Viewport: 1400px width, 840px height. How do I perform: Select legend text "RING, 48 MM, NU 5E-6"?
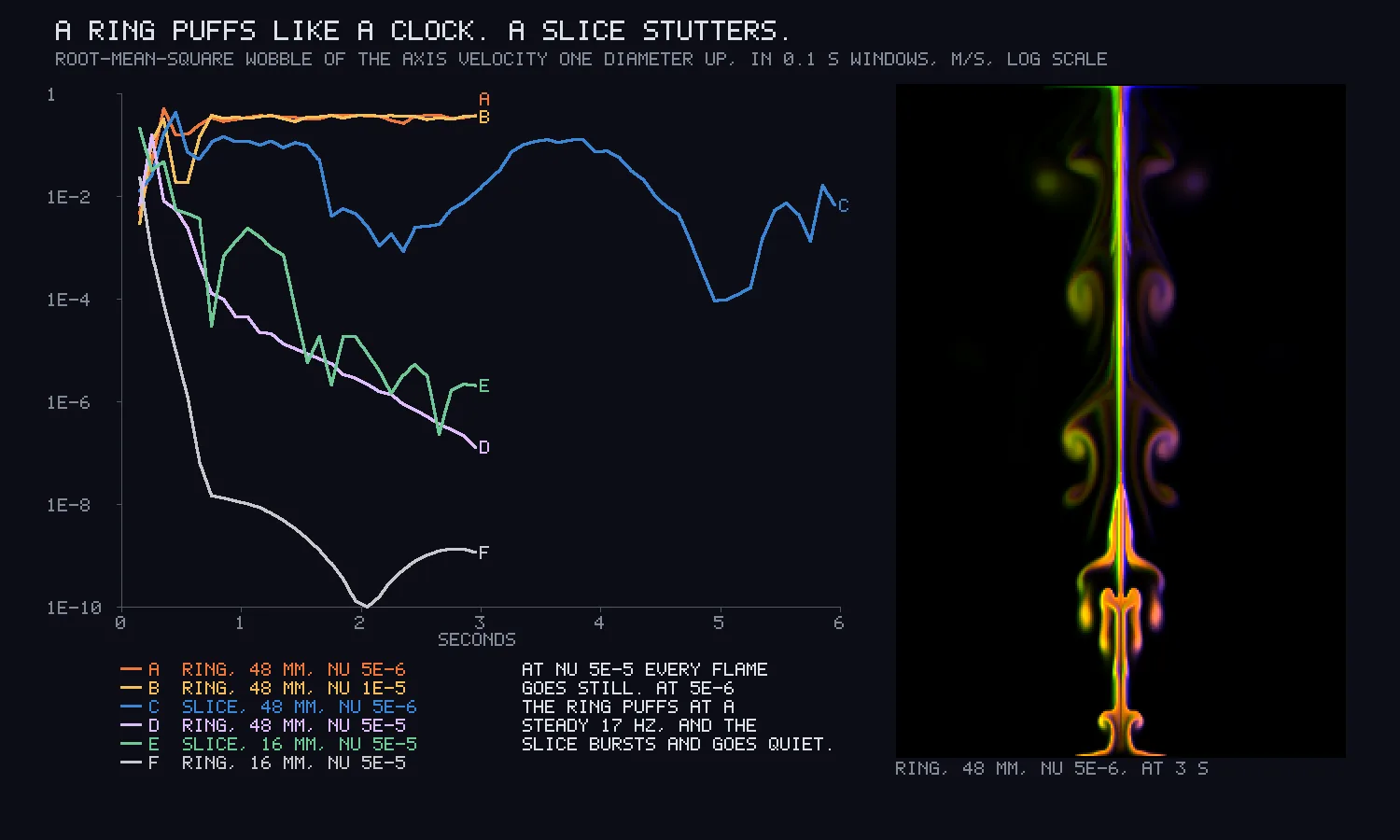click(x=294, y=669)
